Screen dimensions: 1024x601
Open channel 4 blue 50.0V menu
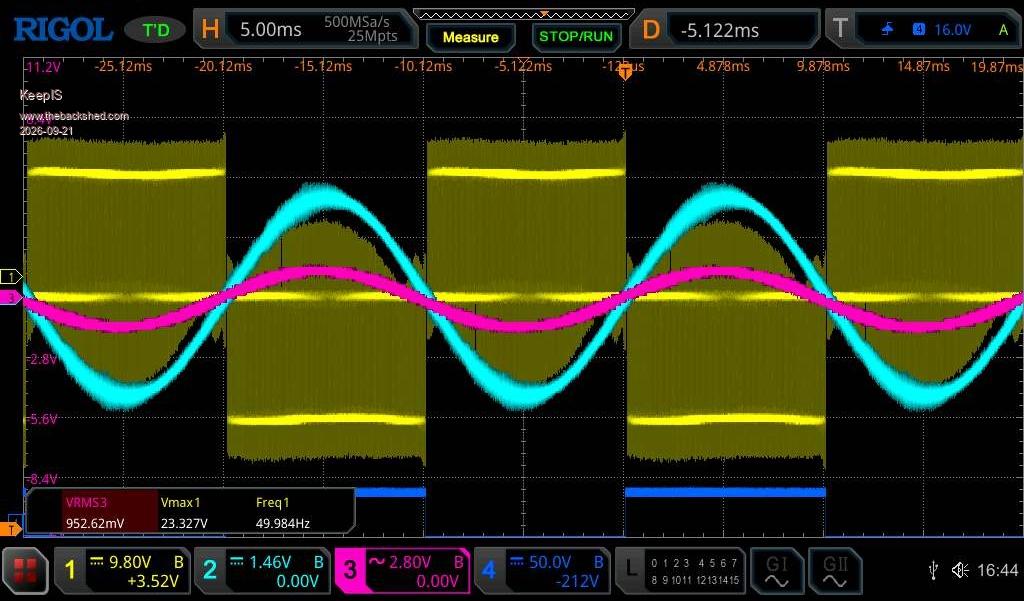pyautogui.click(x=542, y=571)
